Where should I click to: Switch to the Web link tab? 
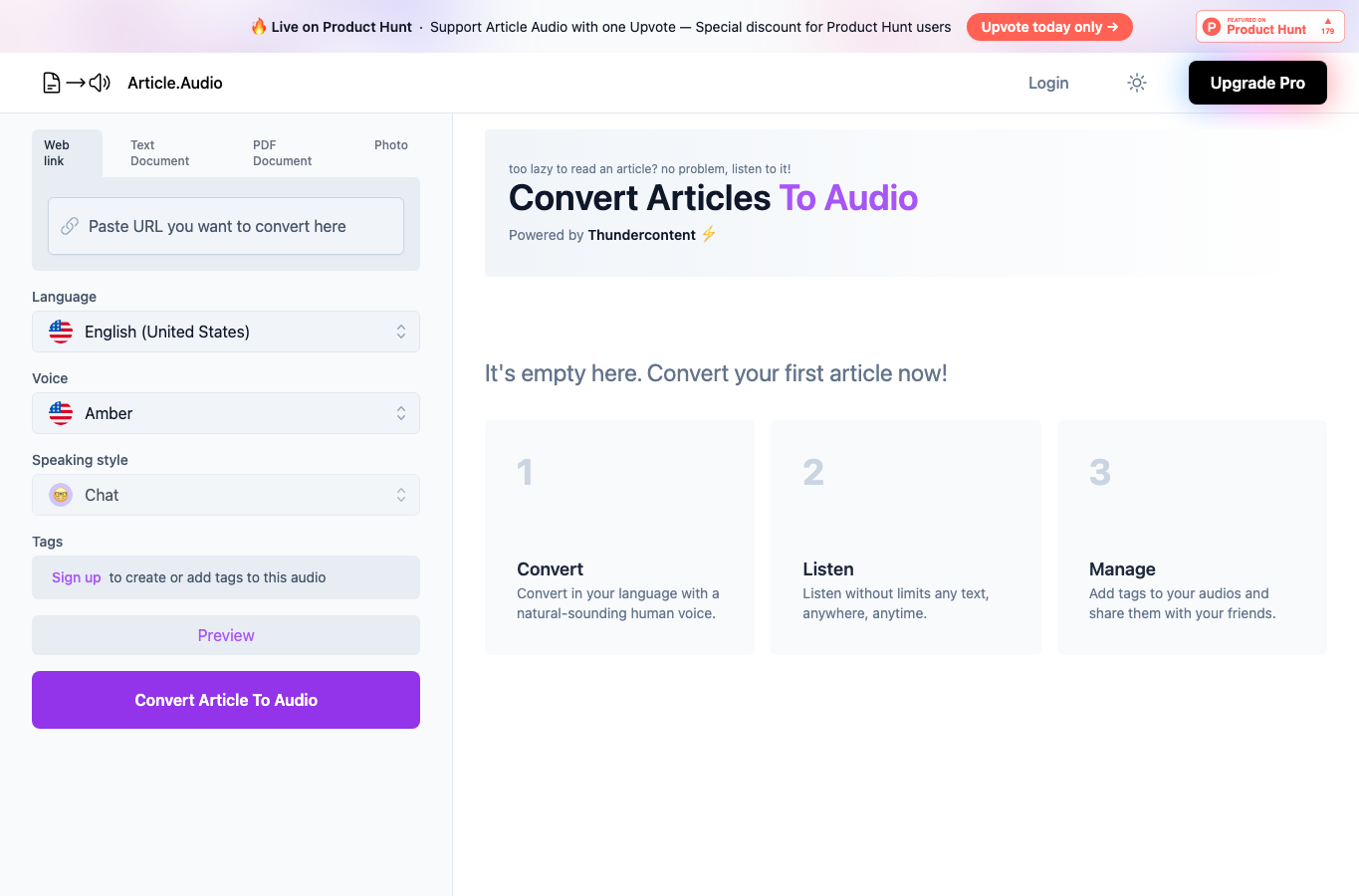point(67,153)
